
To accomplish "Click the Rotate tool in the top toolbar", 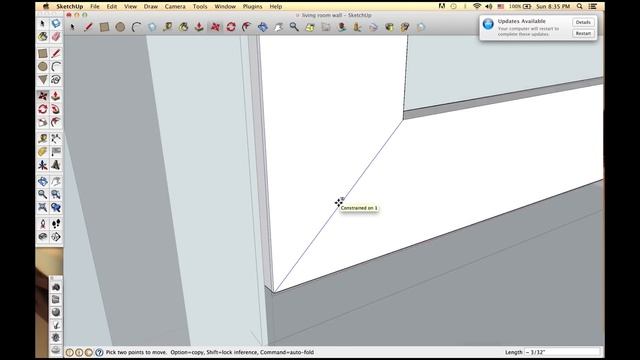I will 231,27.
